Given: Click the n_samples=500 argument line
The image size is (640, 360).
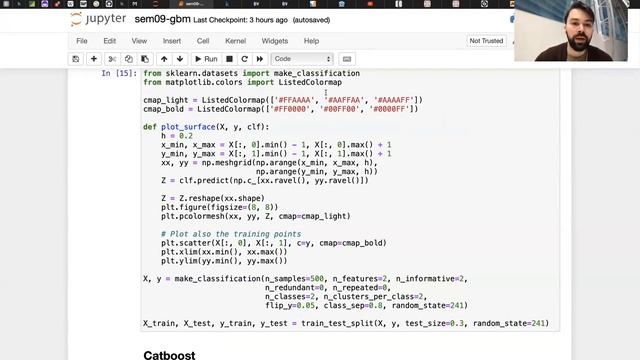Looking at the screenshot, I should click(x=305, y=279).
